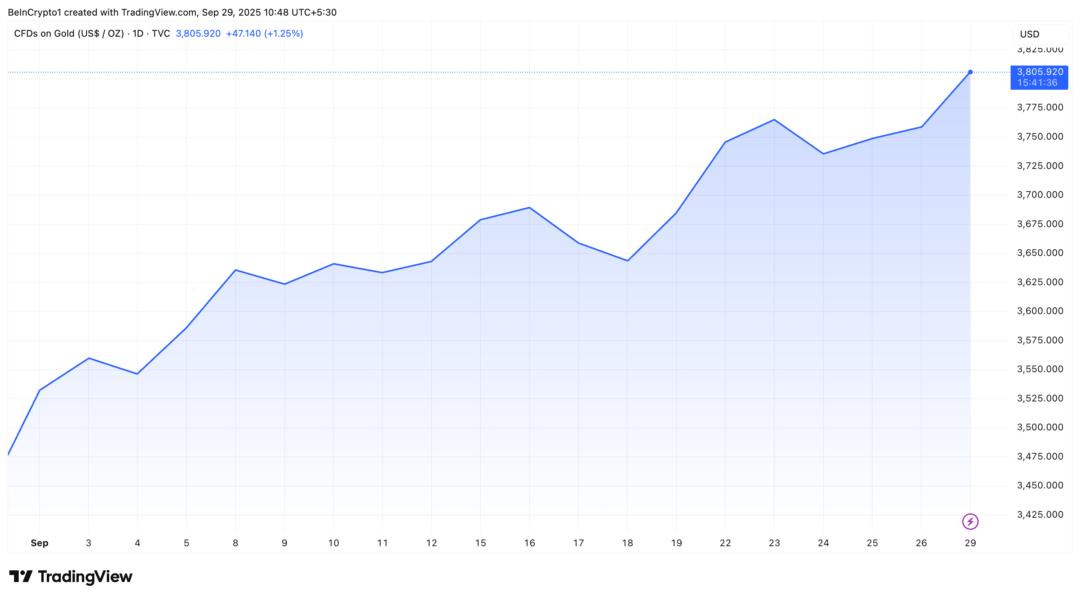Select the Sep label on the date axis
Screen dimensions: 1080x600
click(39, 543)
